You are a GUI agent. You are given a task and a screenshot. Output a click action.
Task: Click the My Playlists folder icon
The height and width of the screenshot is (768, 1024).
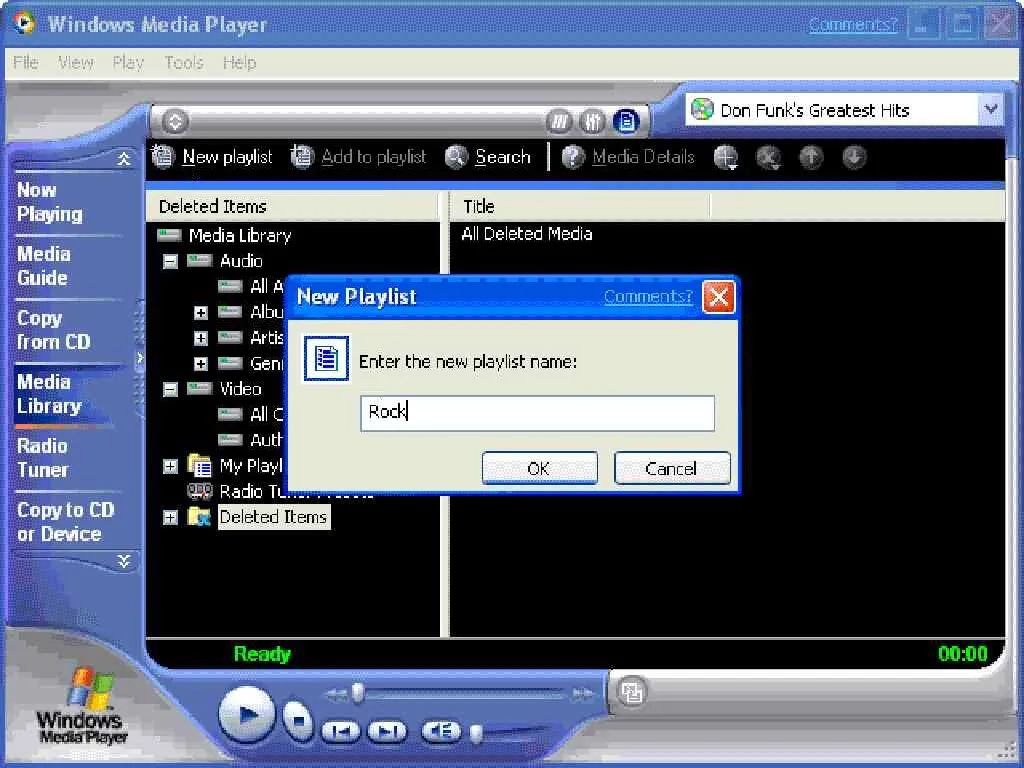click(x=199, y=466)
